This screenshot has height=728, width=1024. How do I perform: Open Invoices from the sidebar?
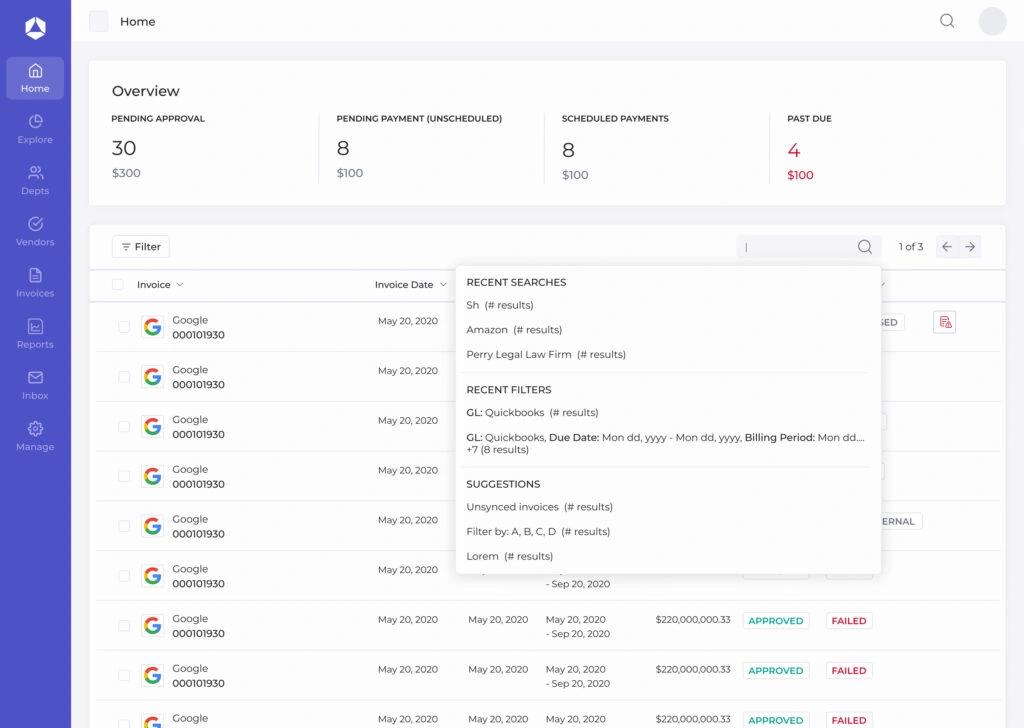coord(35,283)
